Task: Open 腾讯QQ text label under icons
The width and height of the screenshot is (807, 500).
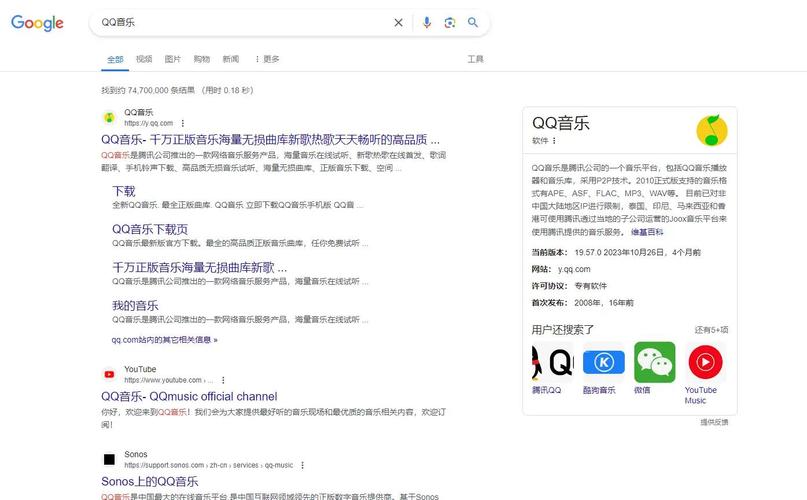Action: (546, 390)
